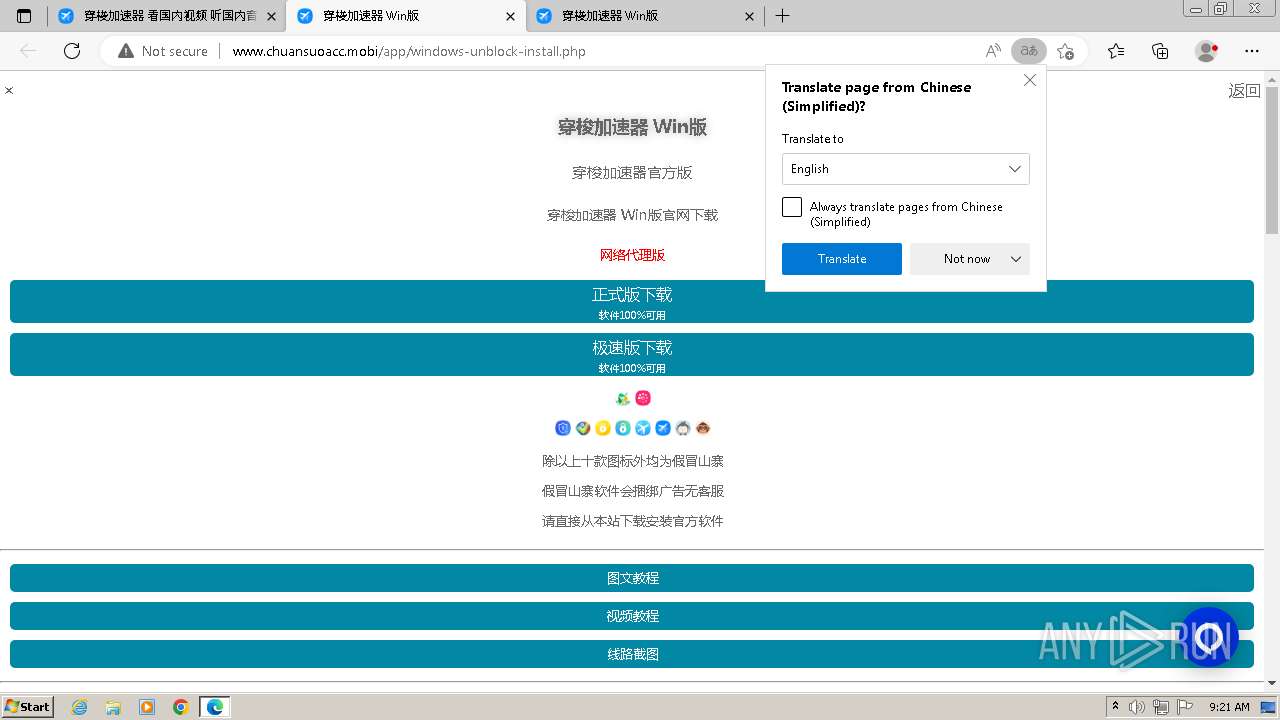Click the gray penguin app icon
Screen dimensions: 1280x720
click(683, 428)
